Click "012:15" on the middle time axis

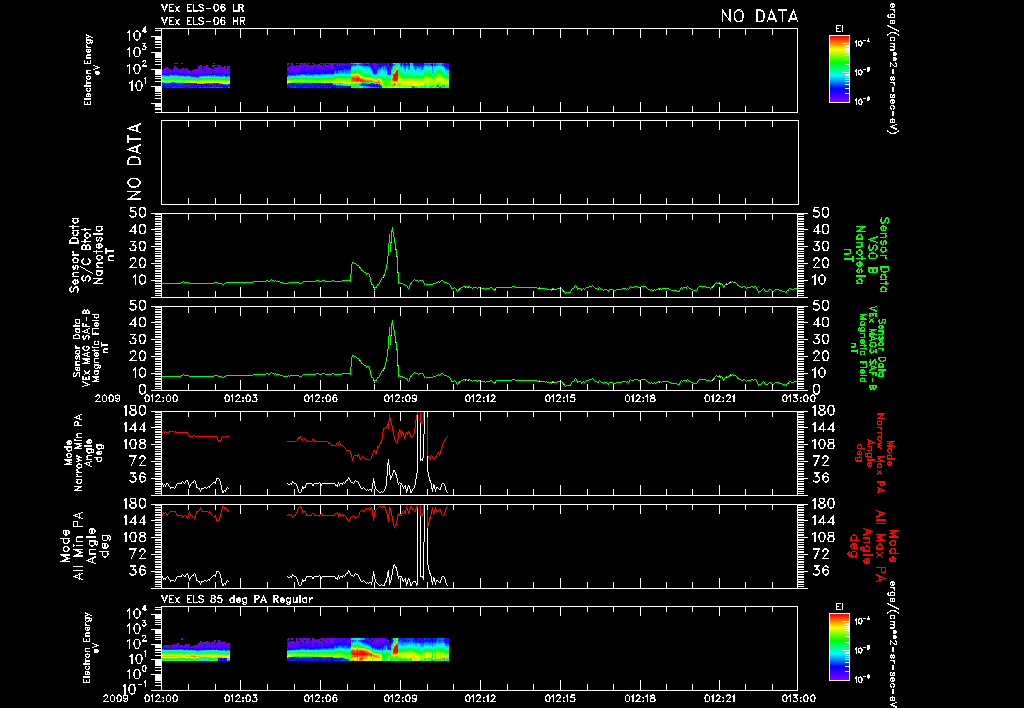click(560, 398)
